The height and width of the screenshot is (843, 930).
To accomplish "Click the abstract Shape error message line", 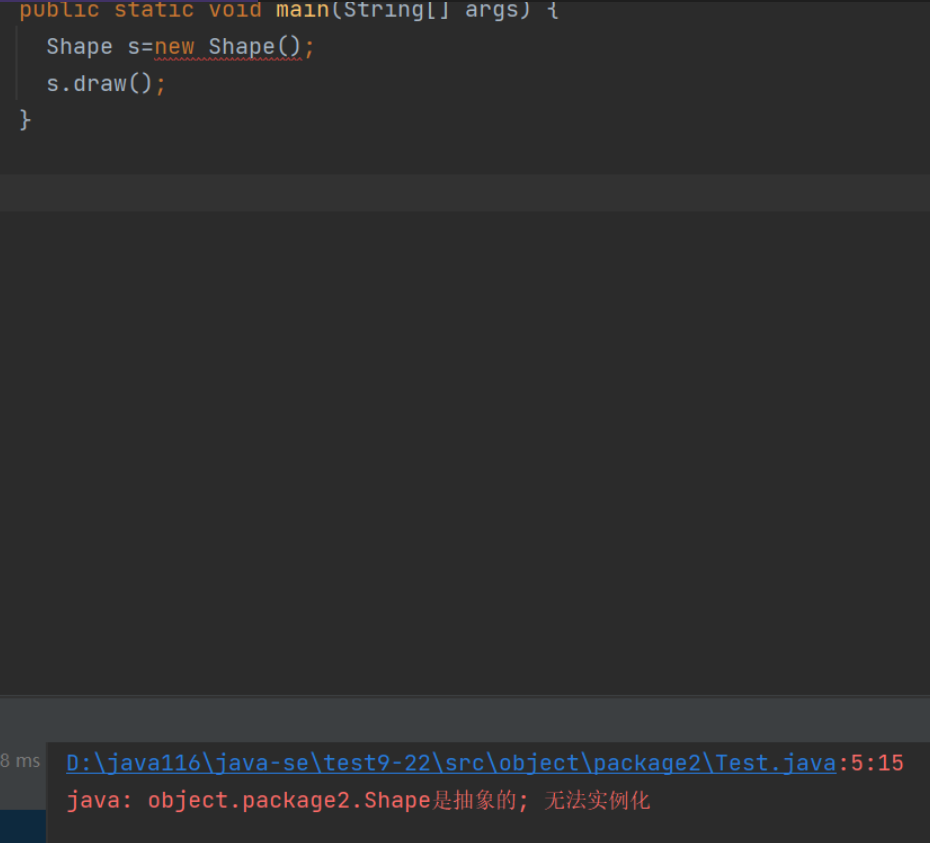I will point(358,801).
